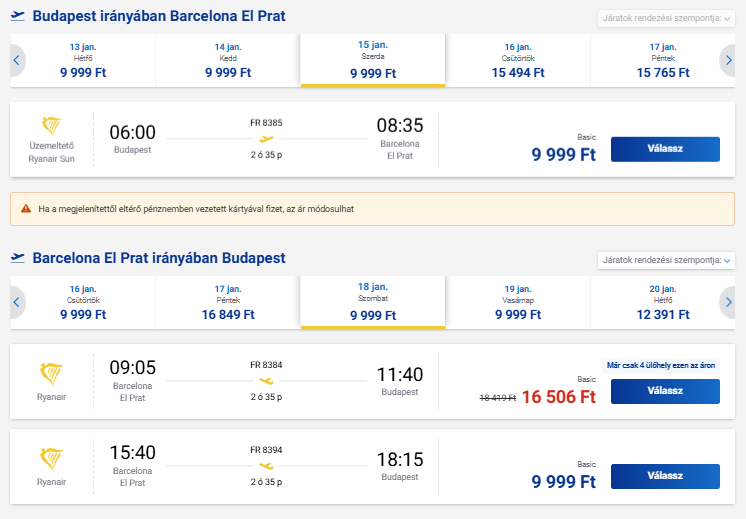Click the next dates arrow for return flights

coord(728,302)
